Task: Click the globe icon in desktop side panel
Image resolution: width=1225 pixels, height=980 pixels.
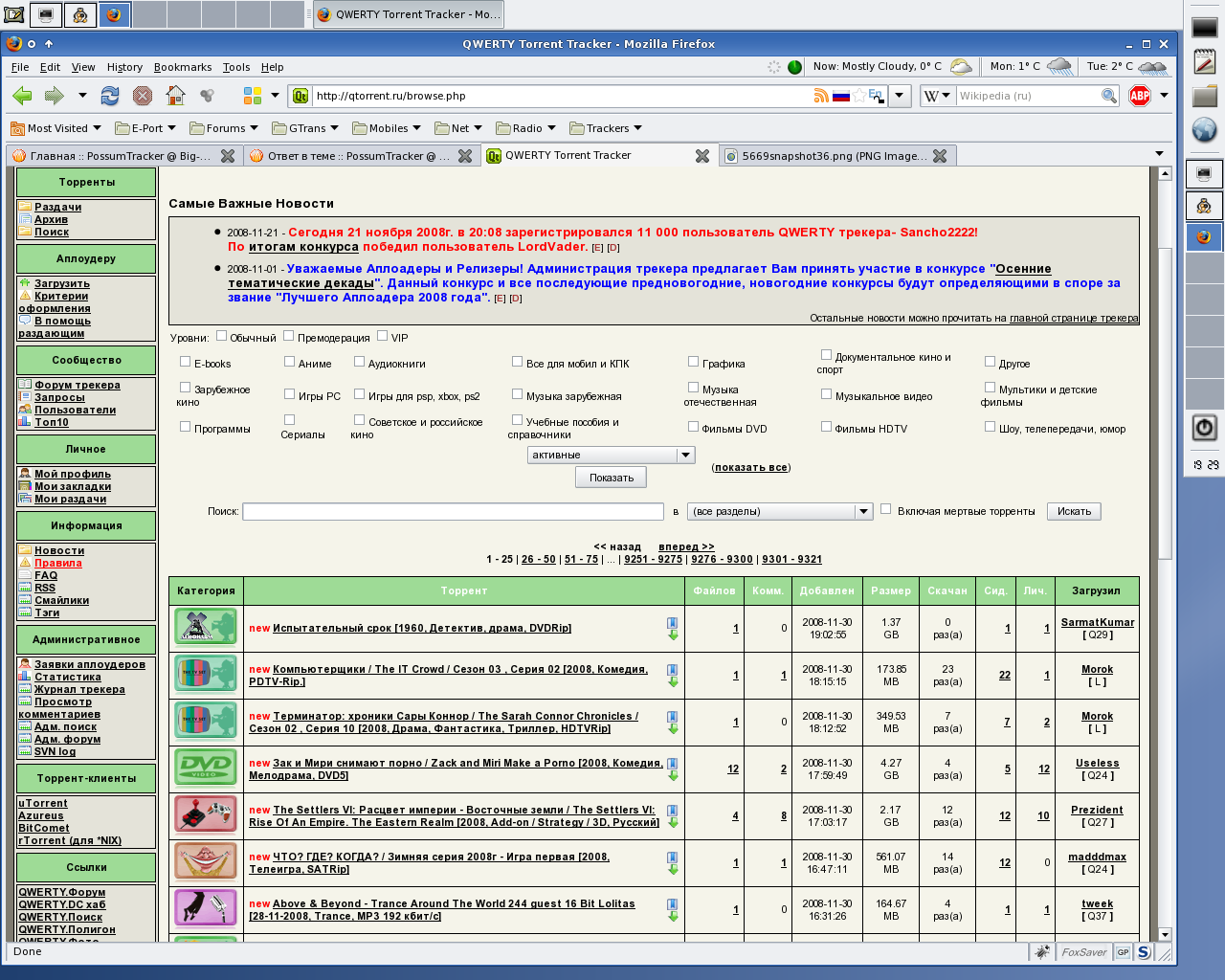Action: pos(1204,130)
